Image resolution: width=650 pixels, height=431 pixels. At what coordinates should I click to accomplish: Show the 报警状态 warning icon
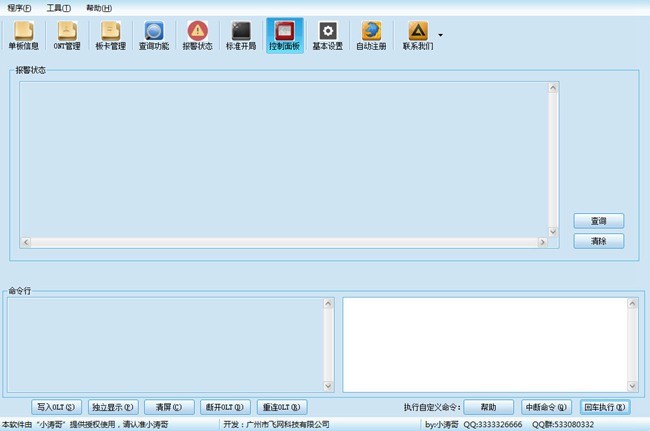[197, 36]
